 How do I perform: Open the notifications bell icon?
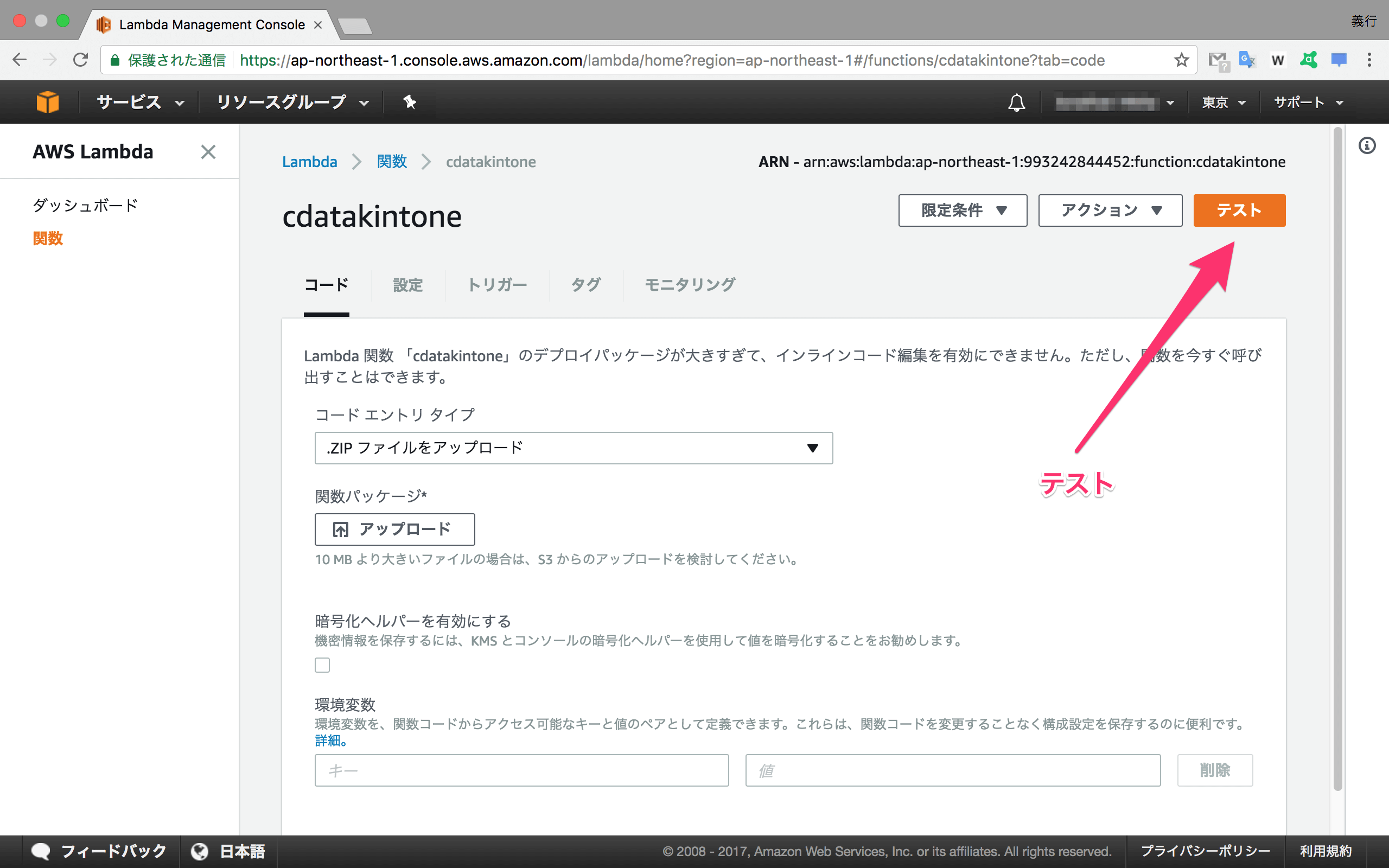(1016, 103)
